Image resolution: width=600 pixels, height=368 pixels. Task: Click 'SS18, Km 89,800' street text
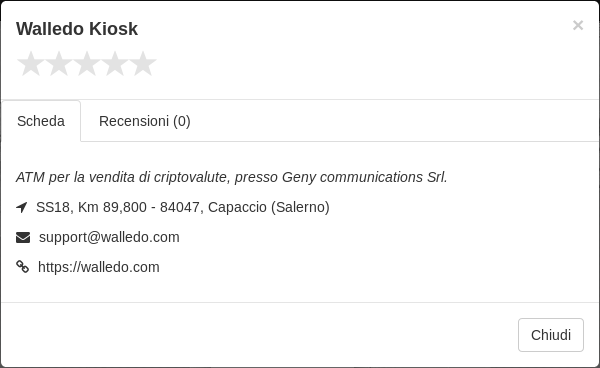pos(91,207)
